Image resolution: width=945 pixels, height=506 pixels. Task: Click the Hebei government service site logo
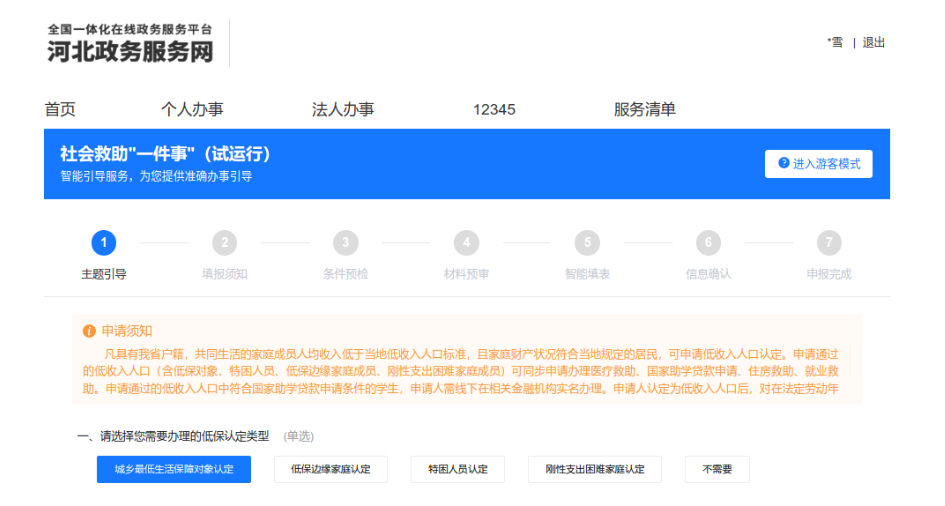pyautogui.click(x=130, y=44)
